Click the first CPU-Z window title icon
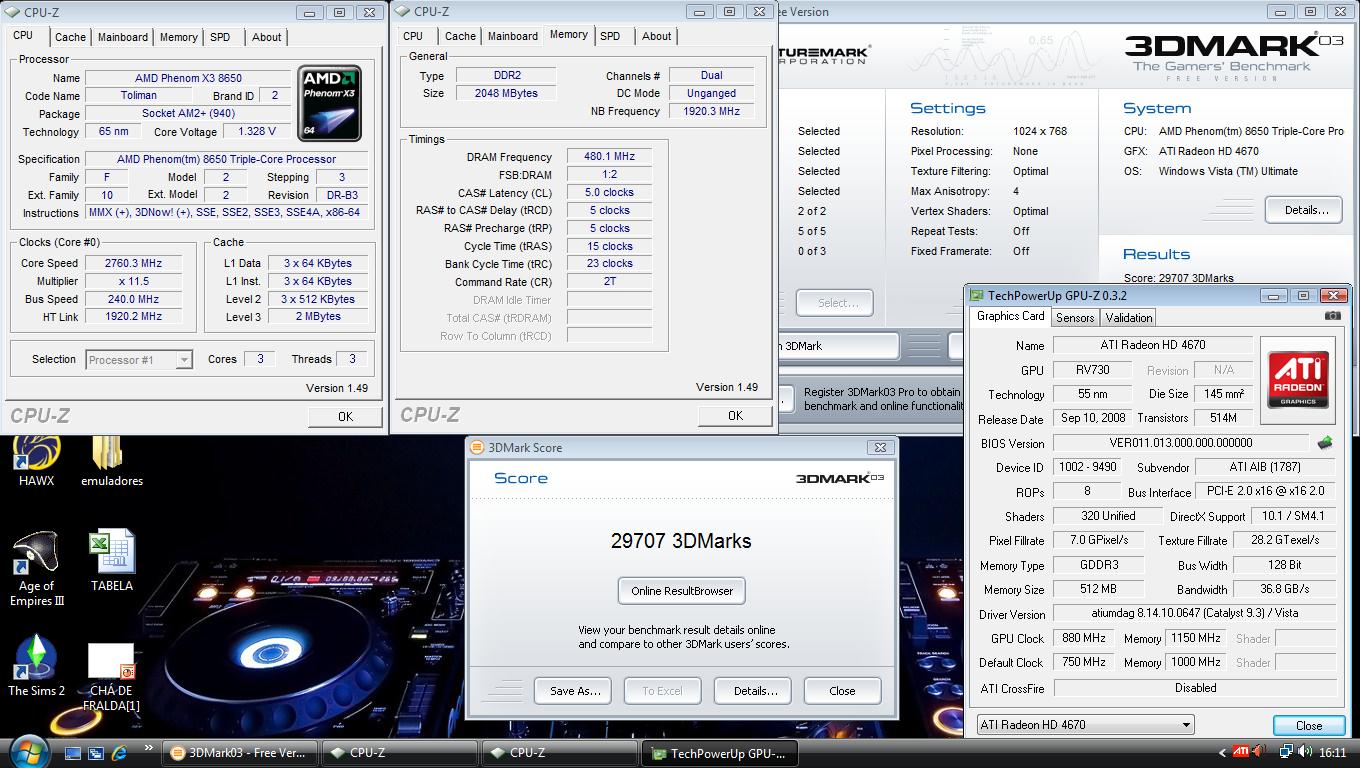1360x768 pixels. (x=13, y=11)
